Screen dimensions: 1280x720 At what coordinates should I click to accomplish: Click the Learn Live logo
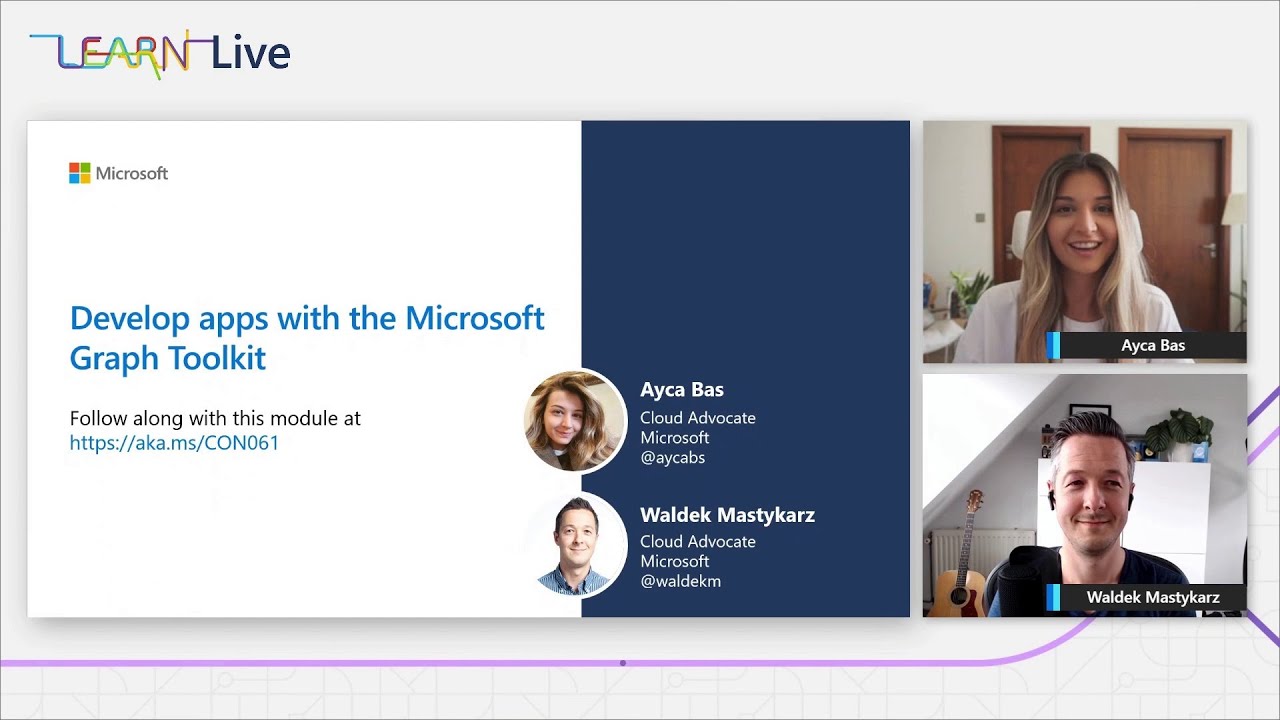pyautogui.click(x=160, y=54)
